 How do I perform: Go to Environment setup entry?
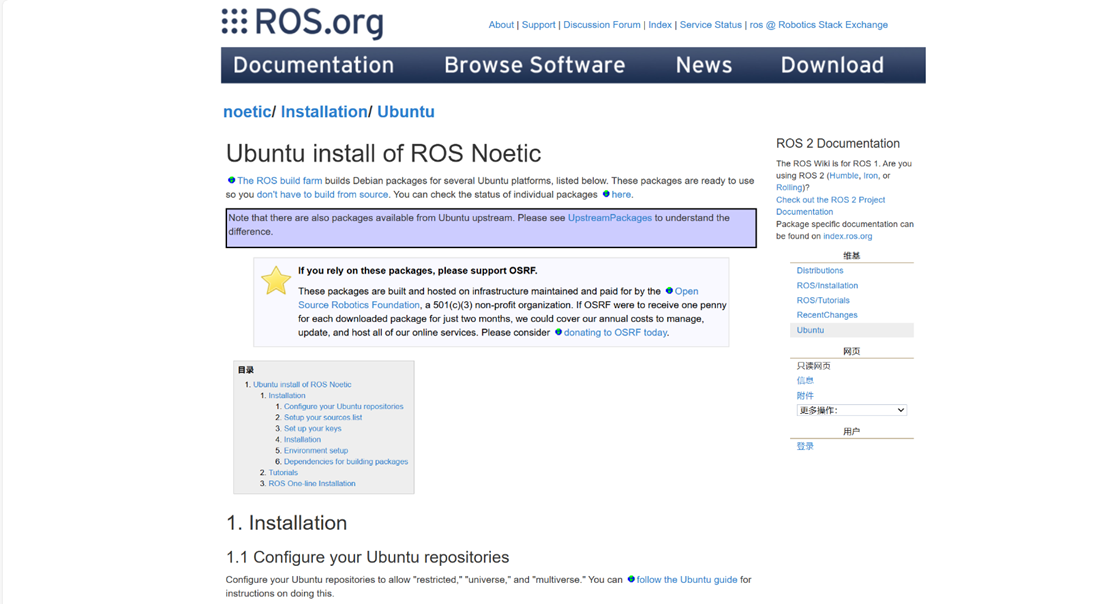coord(316,451)
